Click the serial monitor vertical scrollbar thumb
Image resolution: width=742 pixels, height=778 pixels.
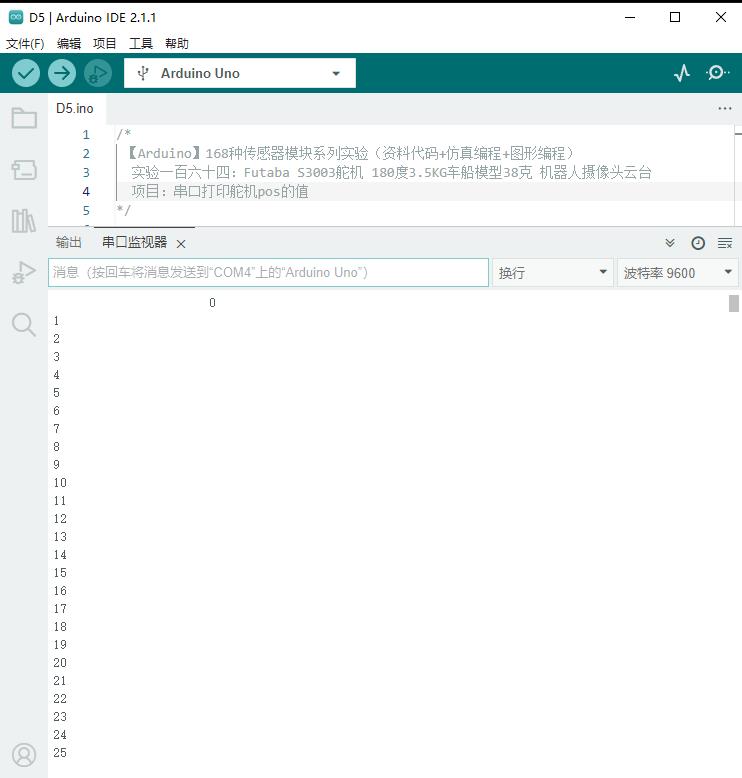pyautogui.click(x=734, y=303)
